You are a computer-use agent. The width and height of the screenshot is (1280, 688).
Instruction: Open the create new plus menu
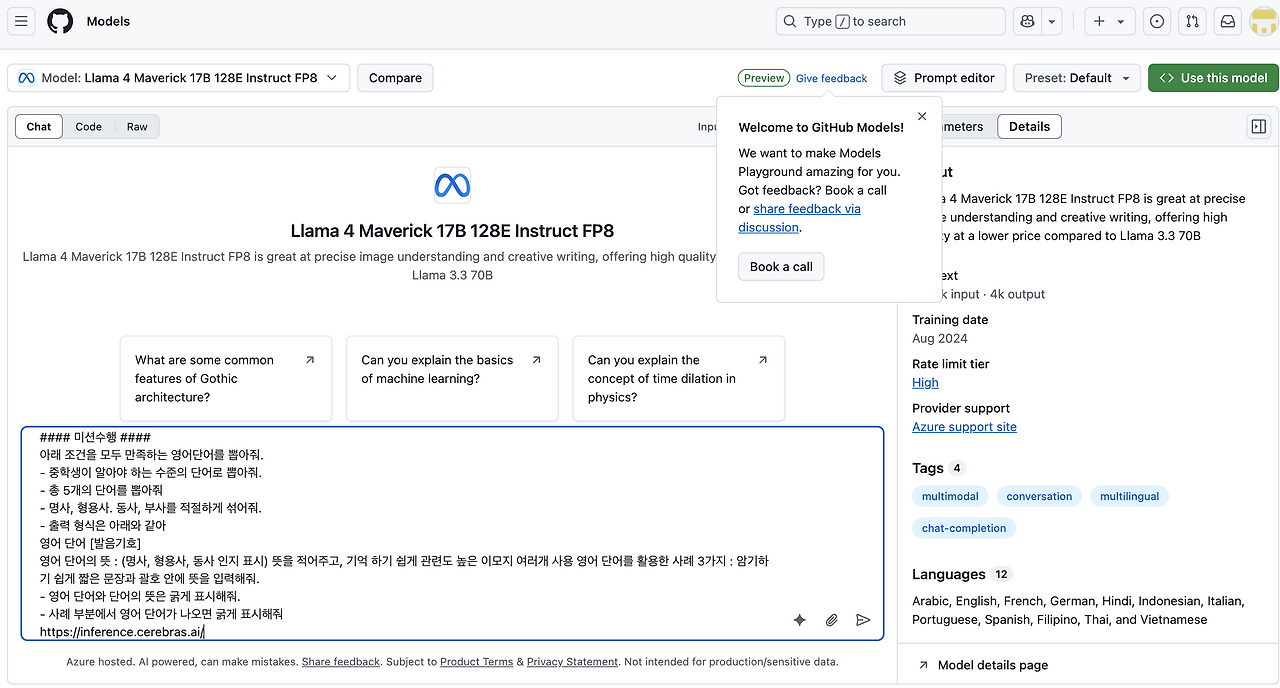click(1108, 21)
